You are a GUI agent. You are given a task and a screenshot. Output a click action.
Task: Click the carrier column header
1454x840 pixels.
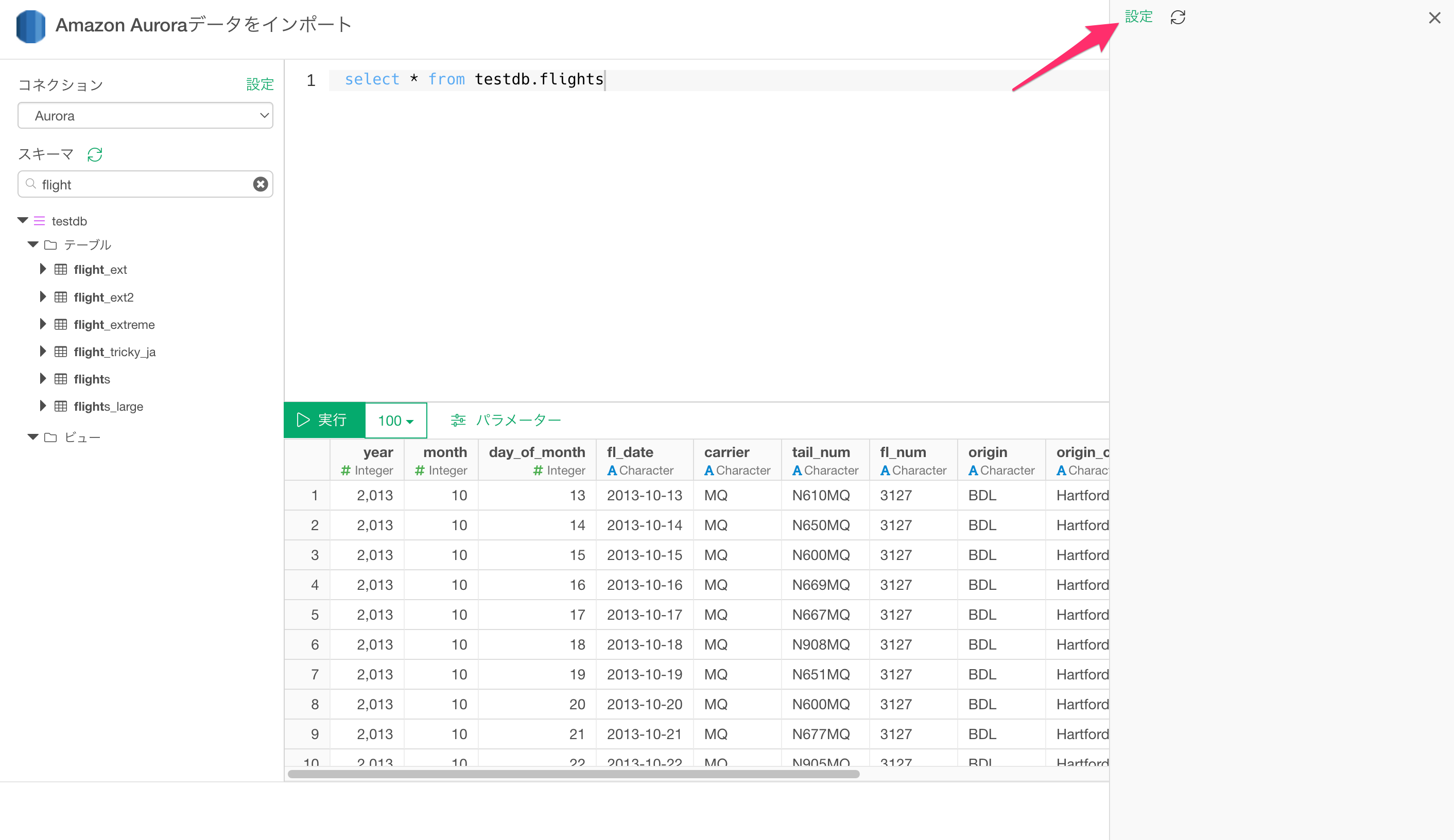tap(737, 460)
